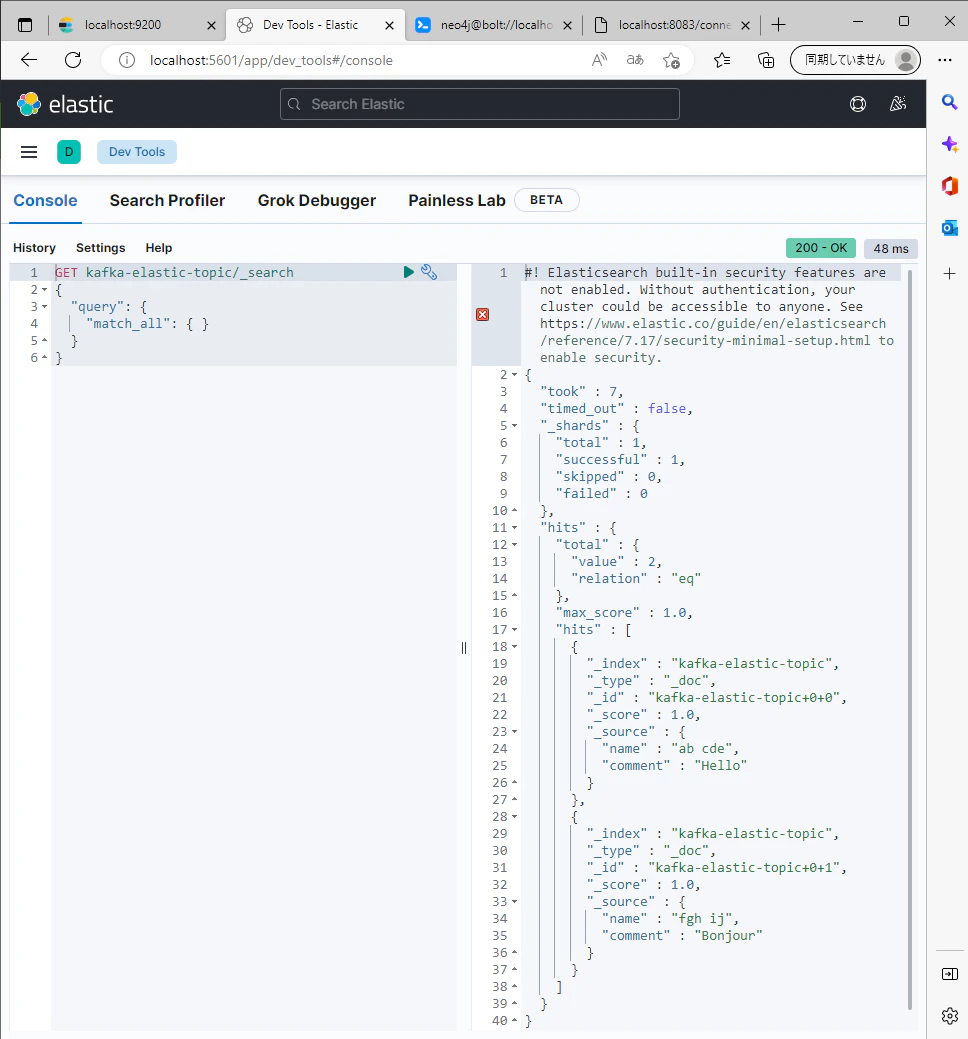
Task: Go back using browser back arrow
Action: (x=28, y=60)
